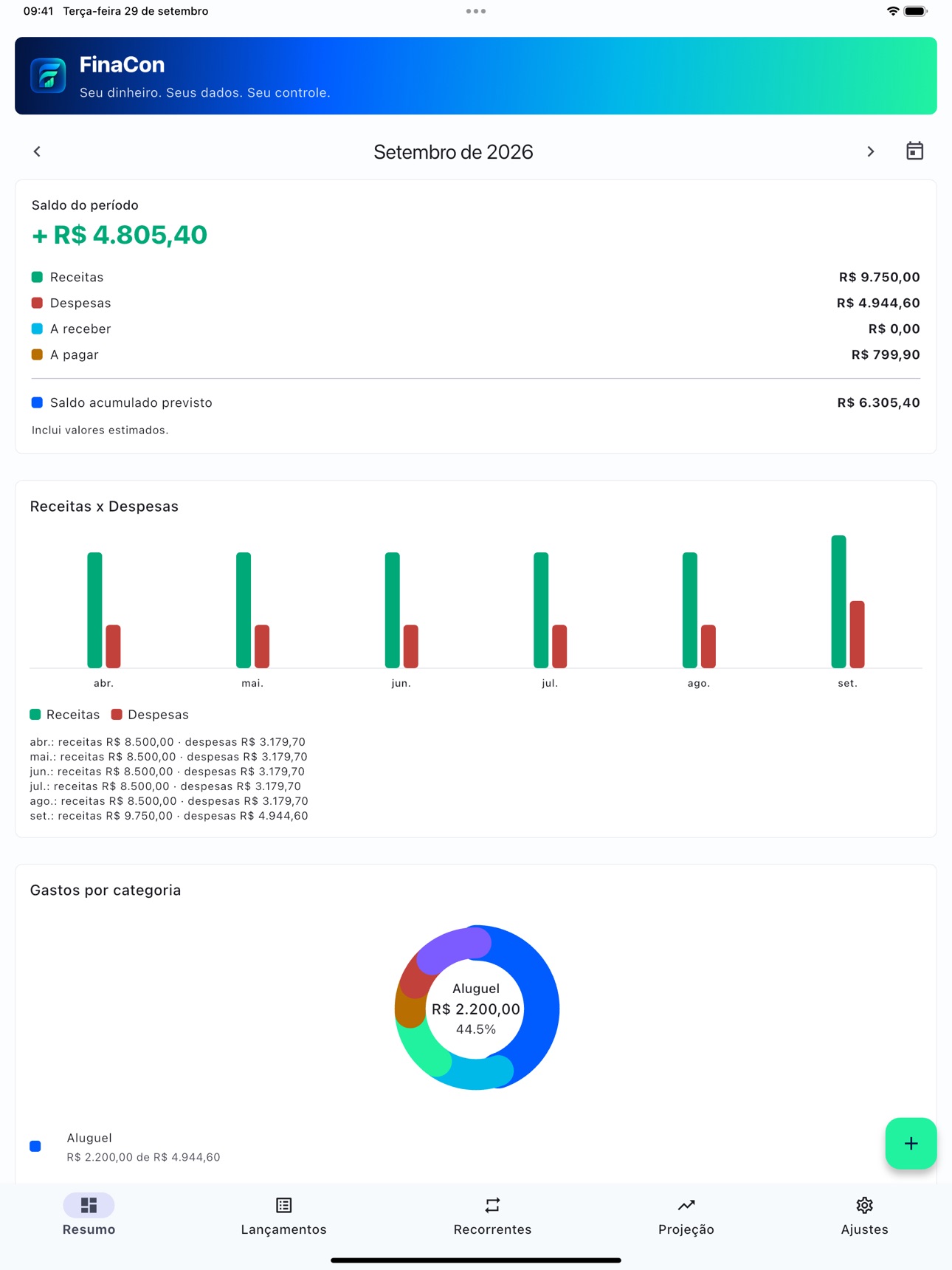Image resolution: width=952 pixels, height=1270 pixels.
Task: Open Ajustes settings tab
Action: [864, 1215]
